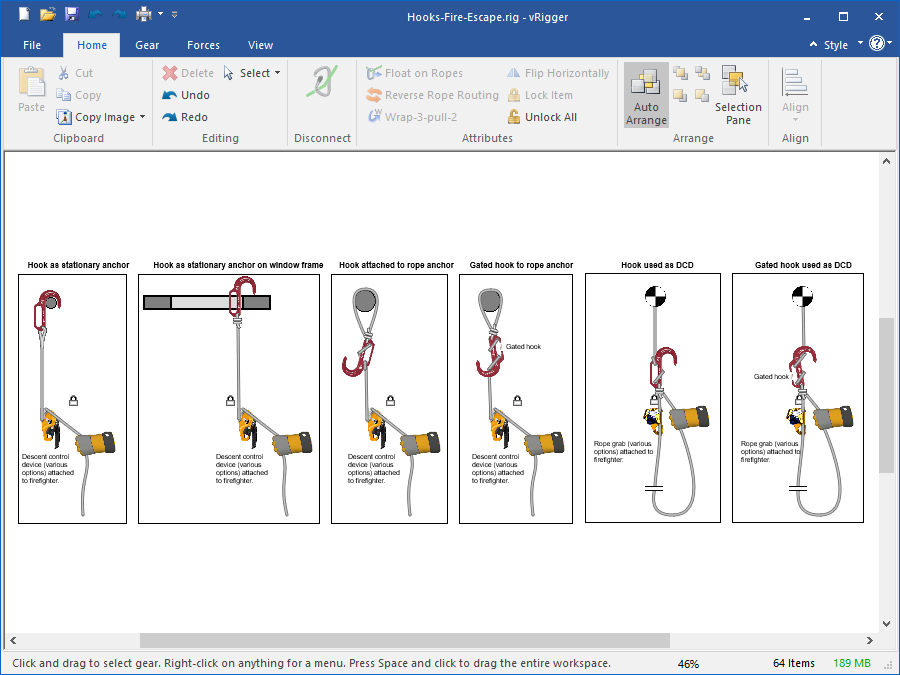The width and height of the screenshot is (900, 675).
Task: Open the Forces ribbon tab
Action: tap(203, 45)
